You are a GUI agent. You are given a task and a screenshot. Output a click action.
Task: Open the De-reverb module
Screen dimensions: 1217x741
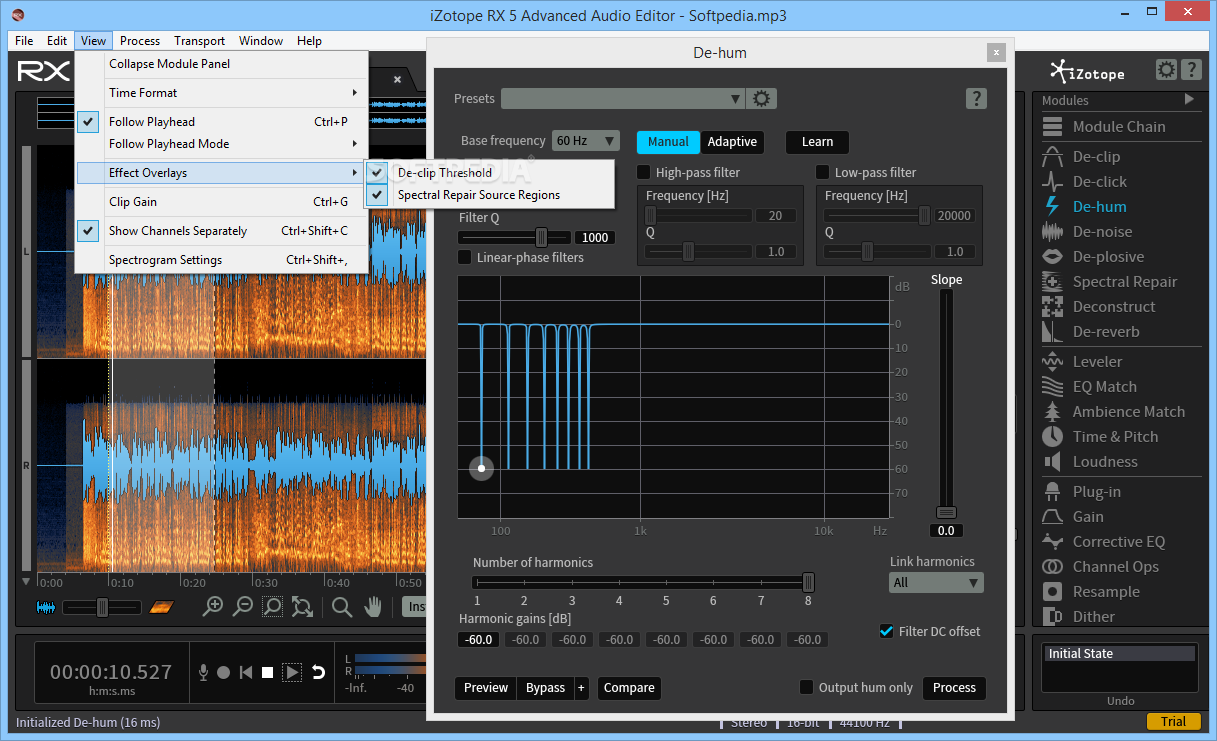[x=1106, y=332]
